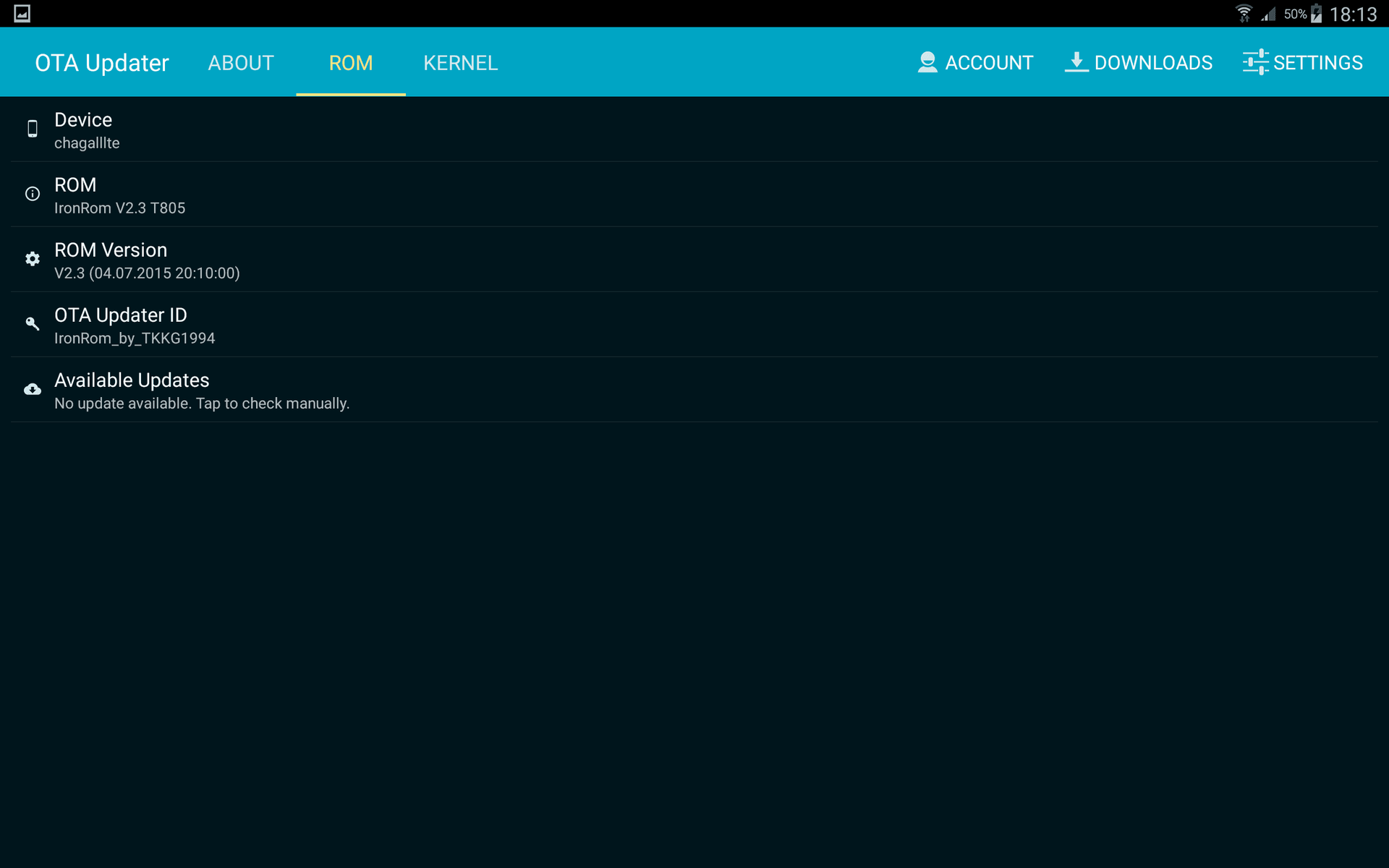Open the ACCOUNT page
The height and width of the screenshot is (868, 1389).
[975, 63]
